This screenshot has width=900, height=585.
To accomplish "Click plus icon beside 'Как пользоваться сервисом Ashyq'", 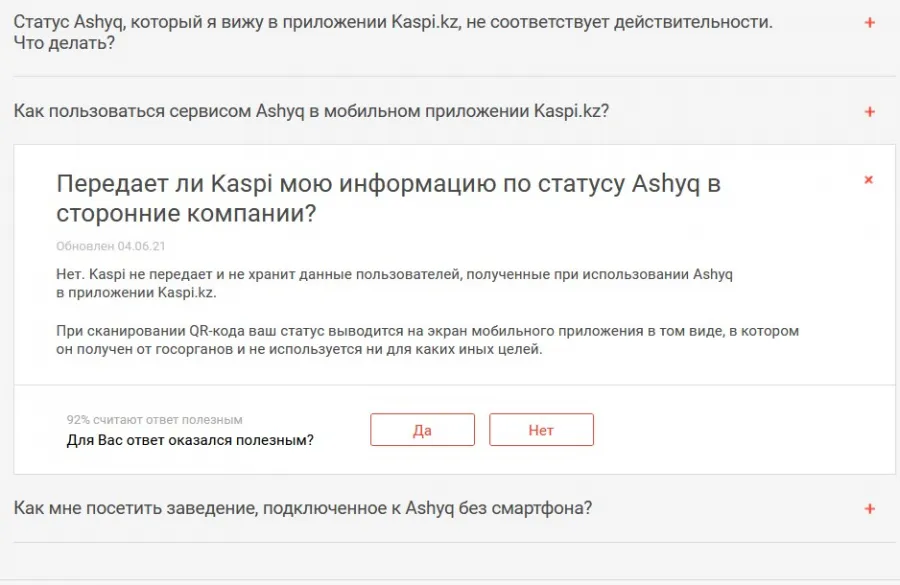I will click(x=870, y=111).
